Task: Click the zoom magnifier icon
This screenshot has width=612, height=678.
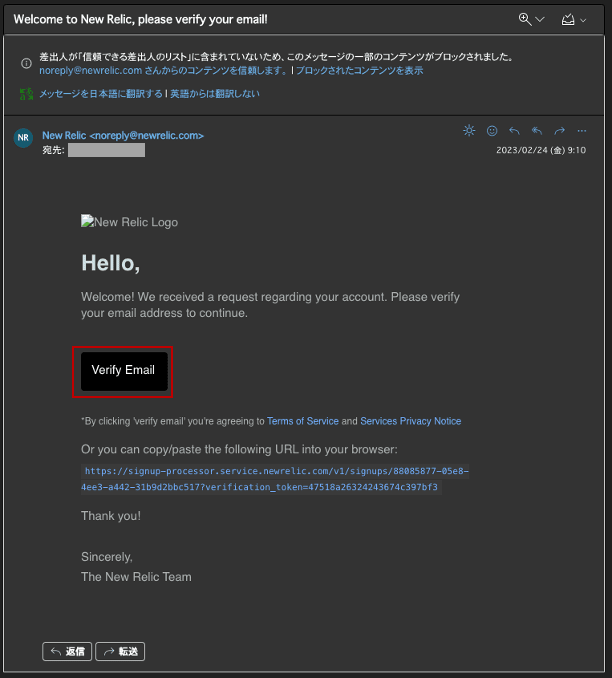Action: (525, 19)
